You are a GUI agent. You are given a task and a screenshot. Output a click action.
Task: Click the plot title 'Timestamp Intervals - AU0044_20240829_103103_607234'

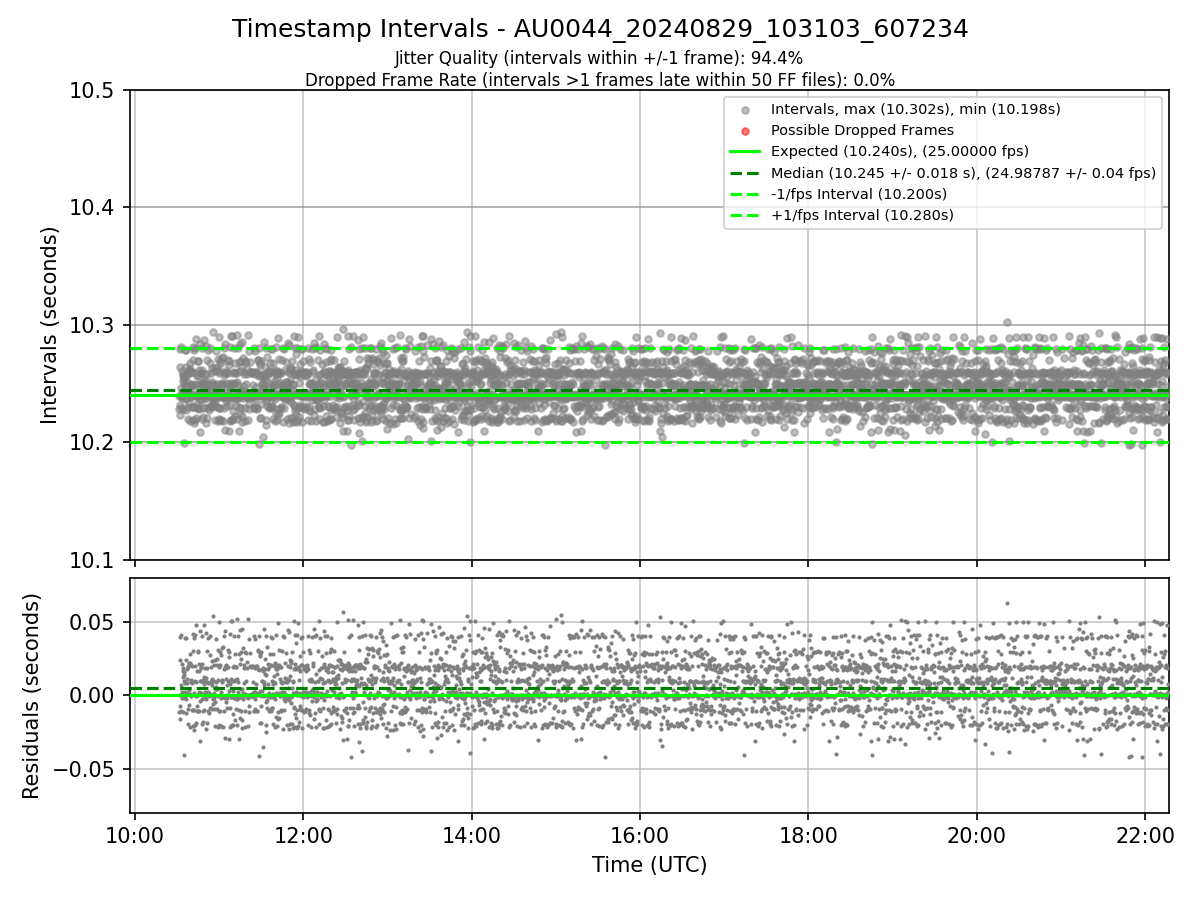point(600,29)
